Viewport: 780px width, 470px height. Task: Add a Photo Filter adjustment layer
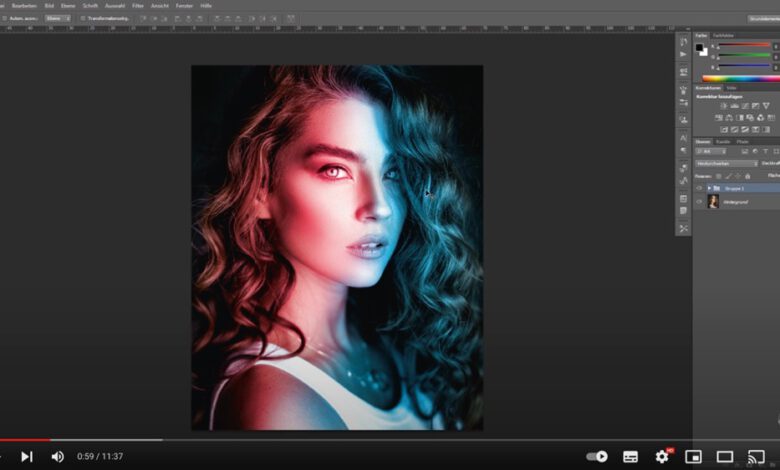[750, 118]
